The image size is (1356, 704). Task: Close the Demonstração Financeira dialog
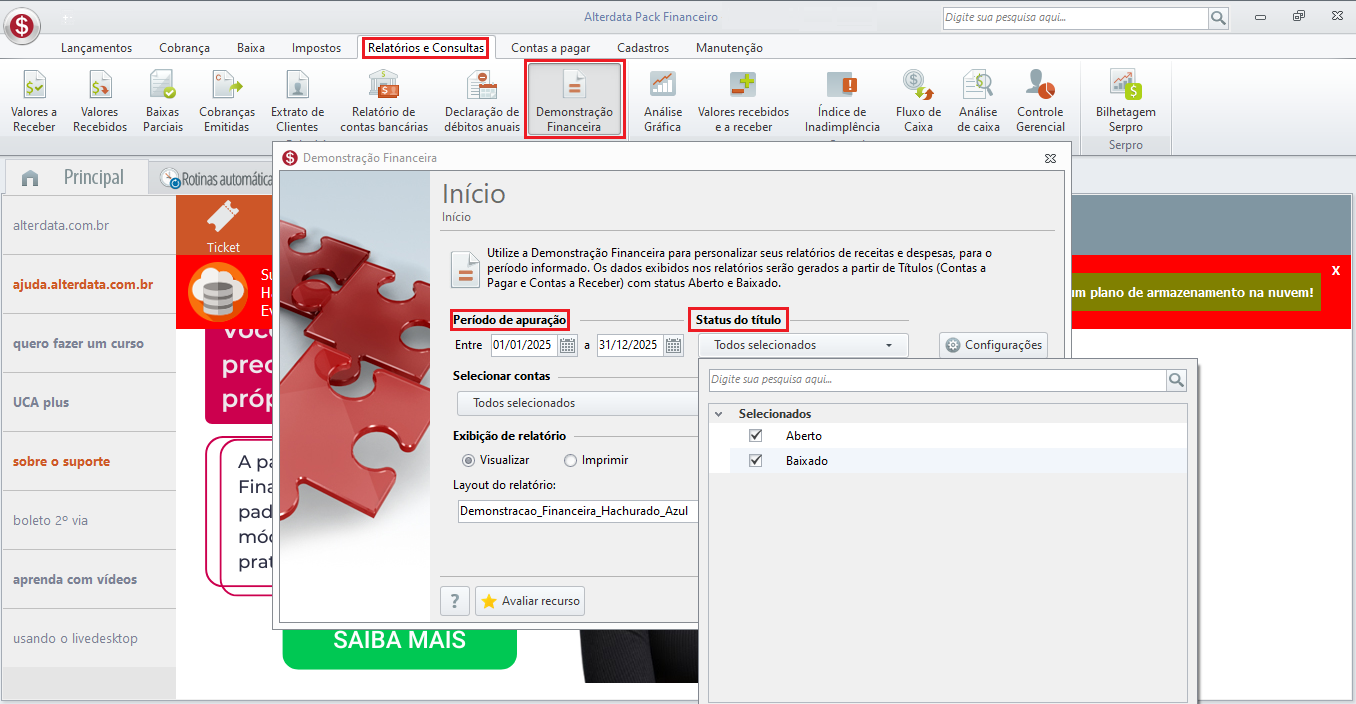(x=1051, y=158)
